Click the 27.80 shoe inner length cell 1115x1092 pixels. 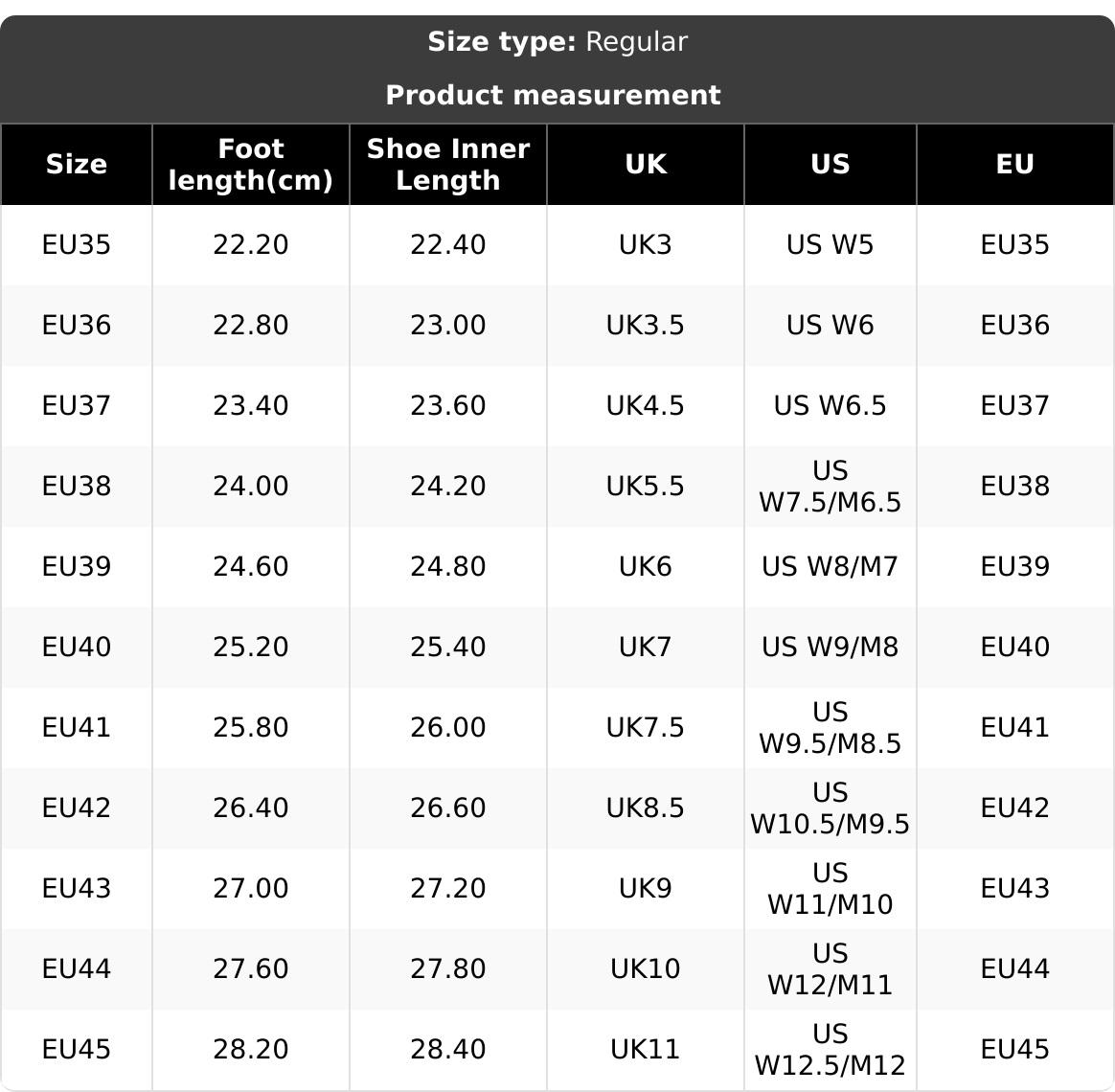(x=448, y=969)
